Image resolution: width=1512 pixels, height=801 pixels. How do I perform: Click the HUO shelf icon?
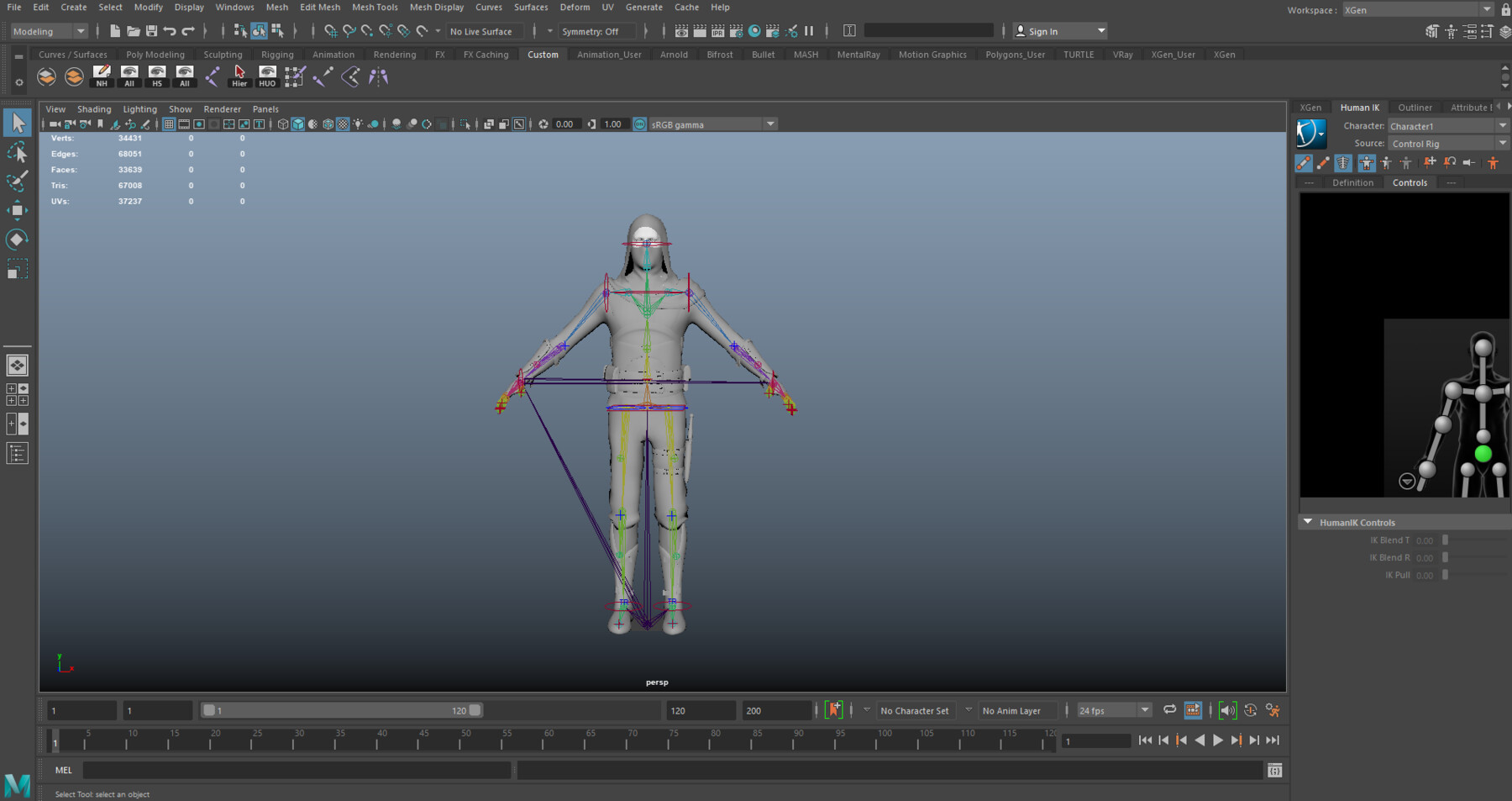click(x=267, y=76)
